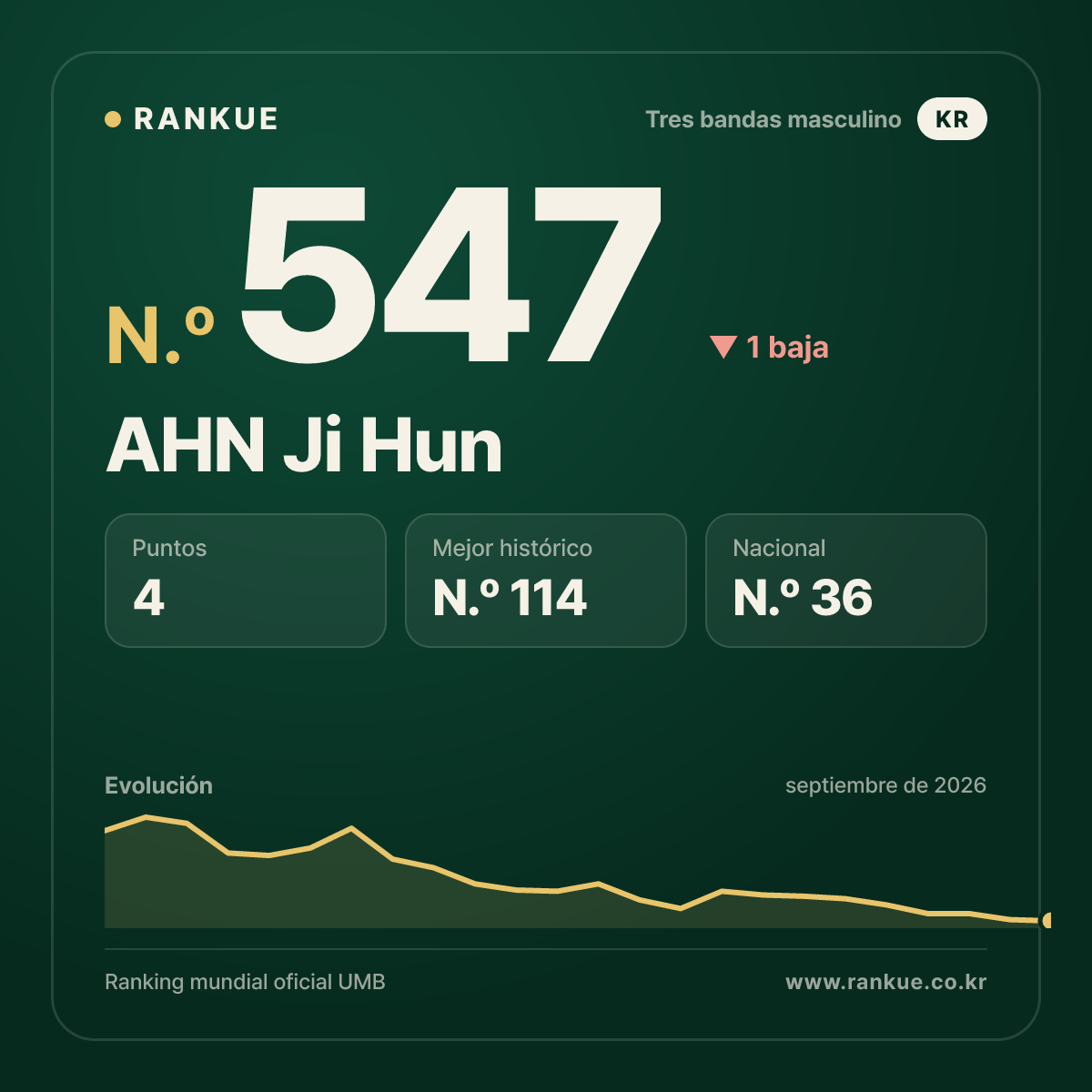The image size is (1092, 1092).
Task: Click the 'septiembre de 2026' date label
Action: (x=885, y=785)
